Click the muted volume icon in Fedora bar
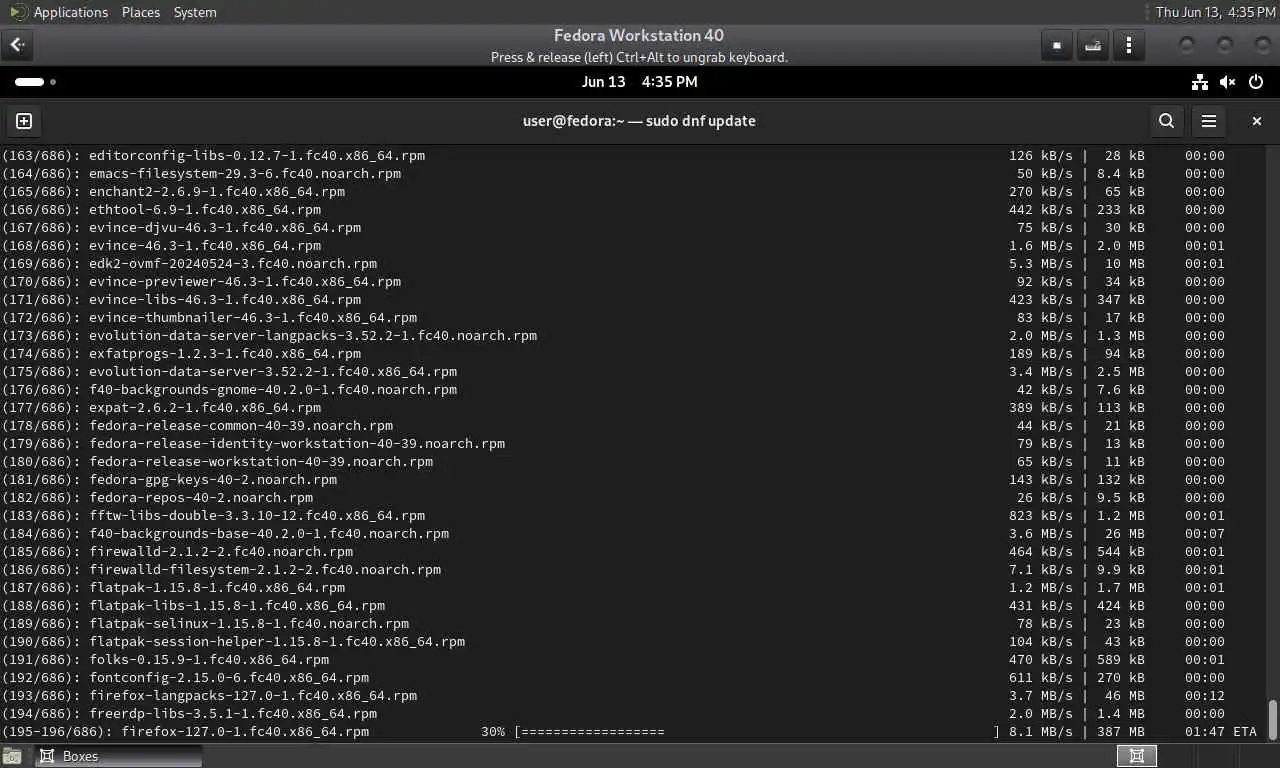 click(x=1228, y=82)
